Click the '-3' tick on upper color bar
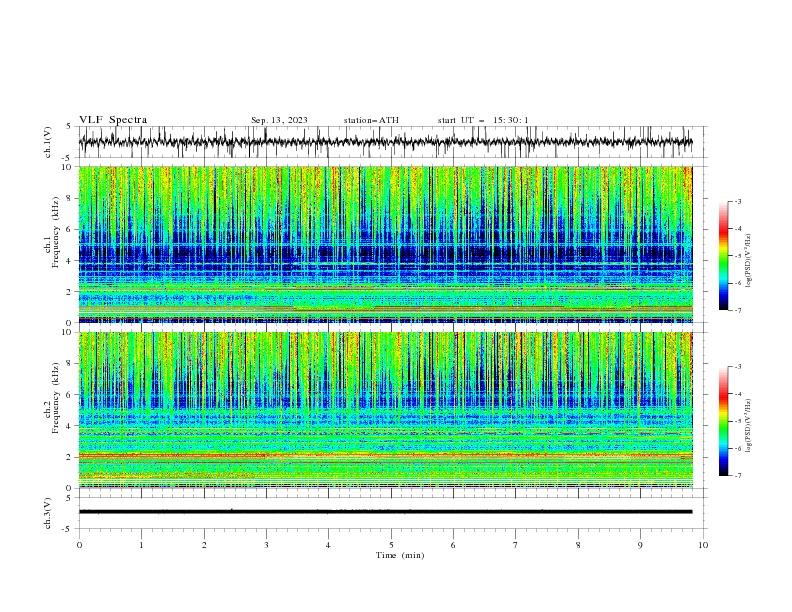 point(737,201)
